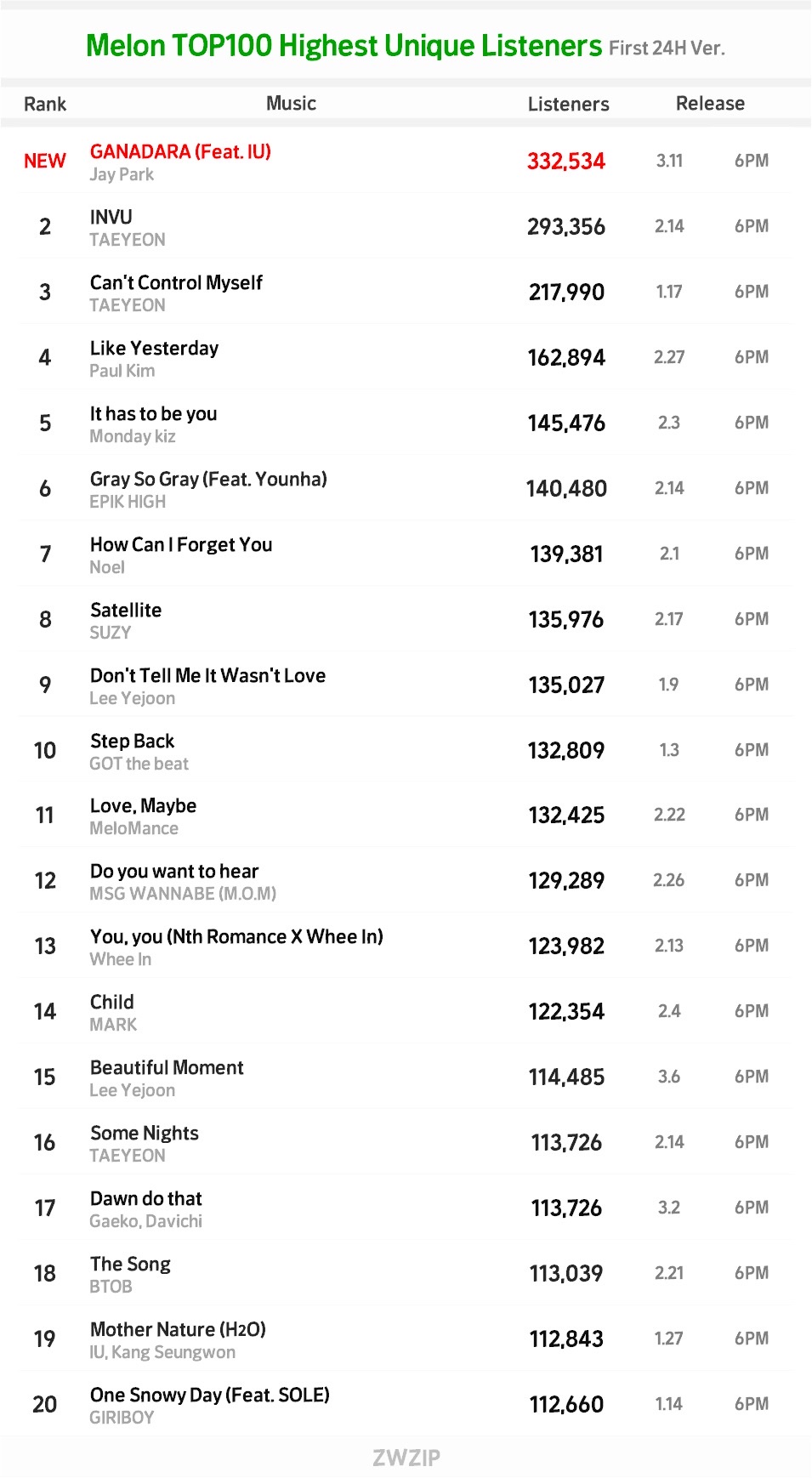This screenshot has height=1478, width=812.
Task: Click artist name Paul Kim
Action: 122,371
